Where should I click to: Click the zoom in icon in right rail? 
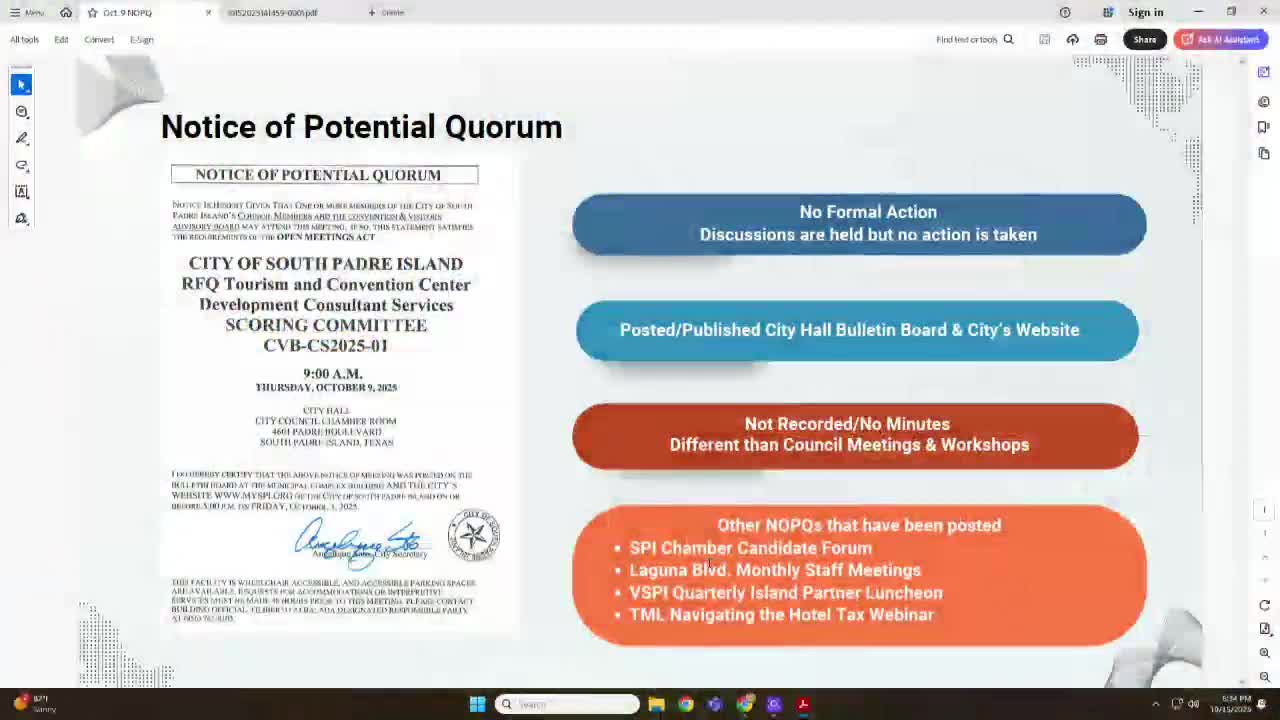(x=1264, y=653)
